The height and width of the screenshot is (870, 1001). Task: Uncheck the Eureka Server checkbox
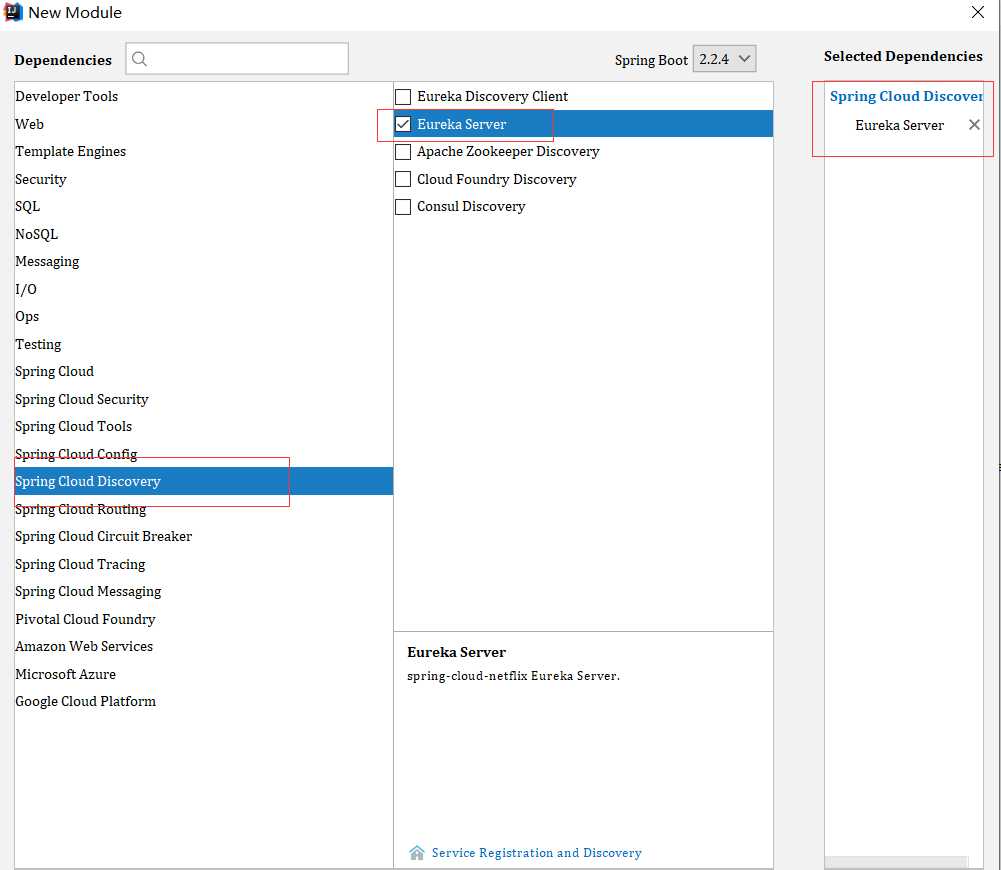click(x=403, y=124)
